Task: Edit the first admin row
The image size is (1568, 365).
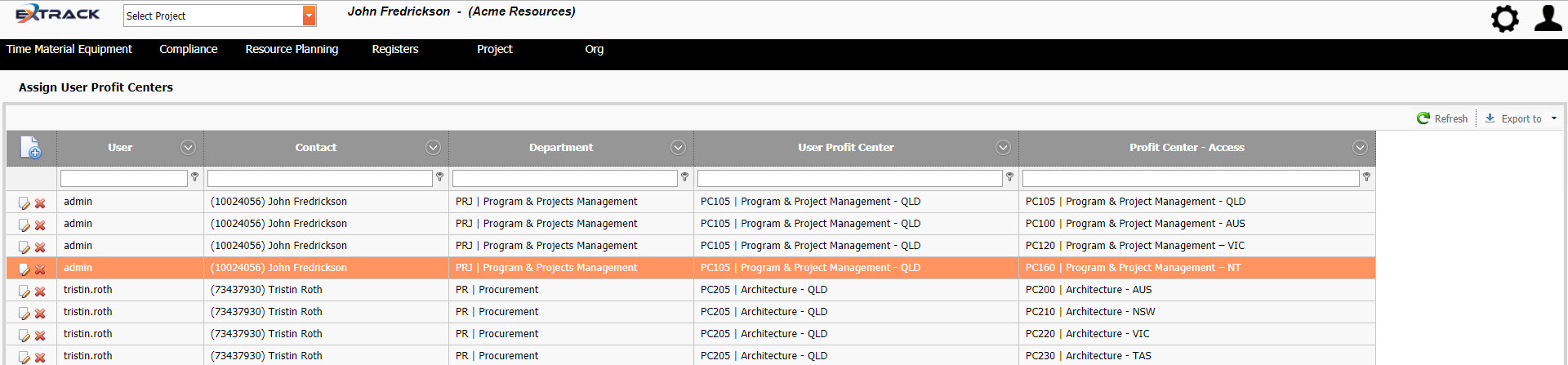Action: point(24,203)
